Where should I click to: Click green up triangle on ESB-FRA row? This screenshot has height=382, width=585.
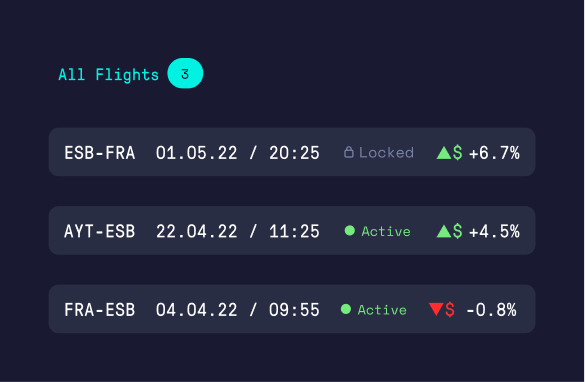click(x=444, y=153)
